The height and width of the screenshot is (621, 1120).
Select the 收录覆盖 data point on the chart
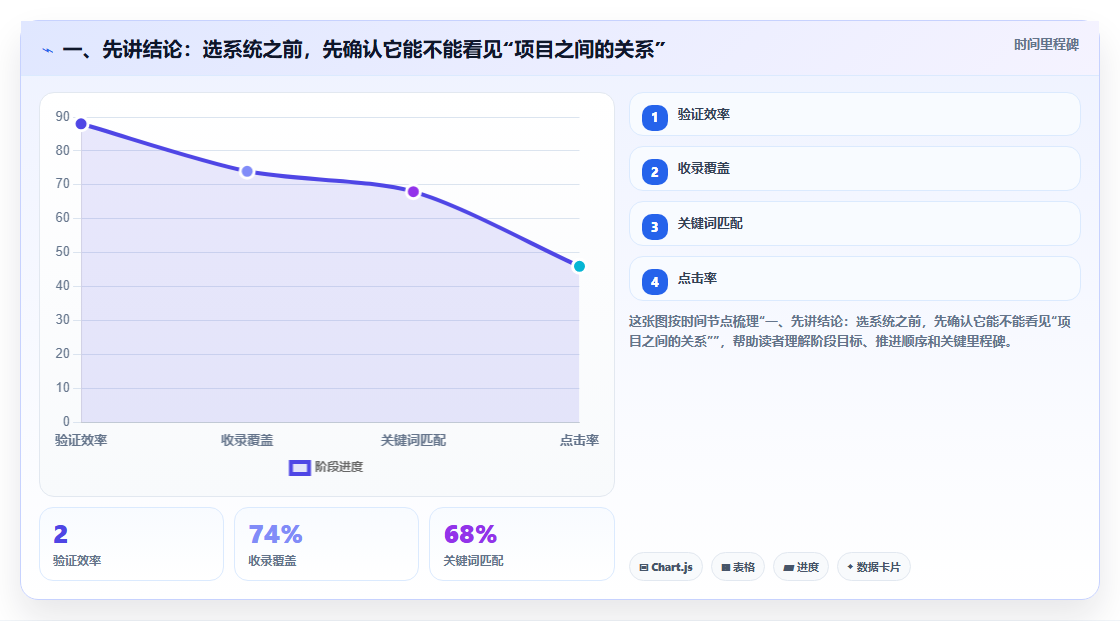click(247, 172)
